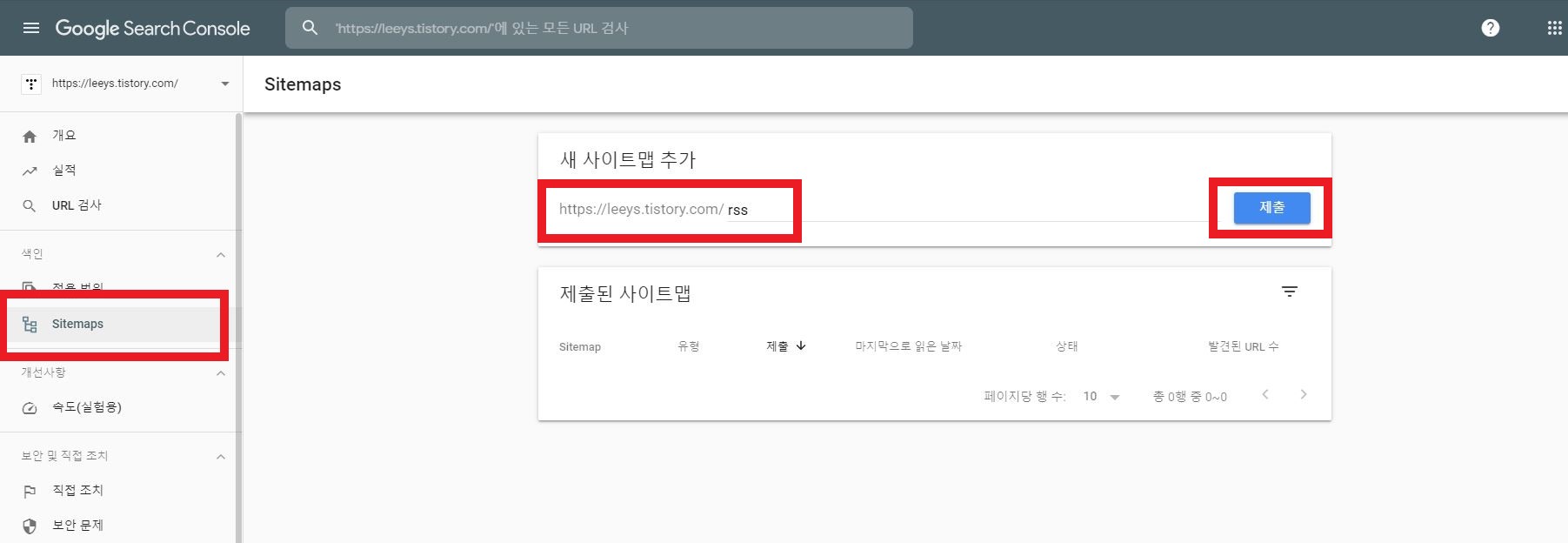The height and width of the screenshot is (543, 1568).
Task: Click the sitemap tree icon in sidebar
Action: tap(30, 325)
